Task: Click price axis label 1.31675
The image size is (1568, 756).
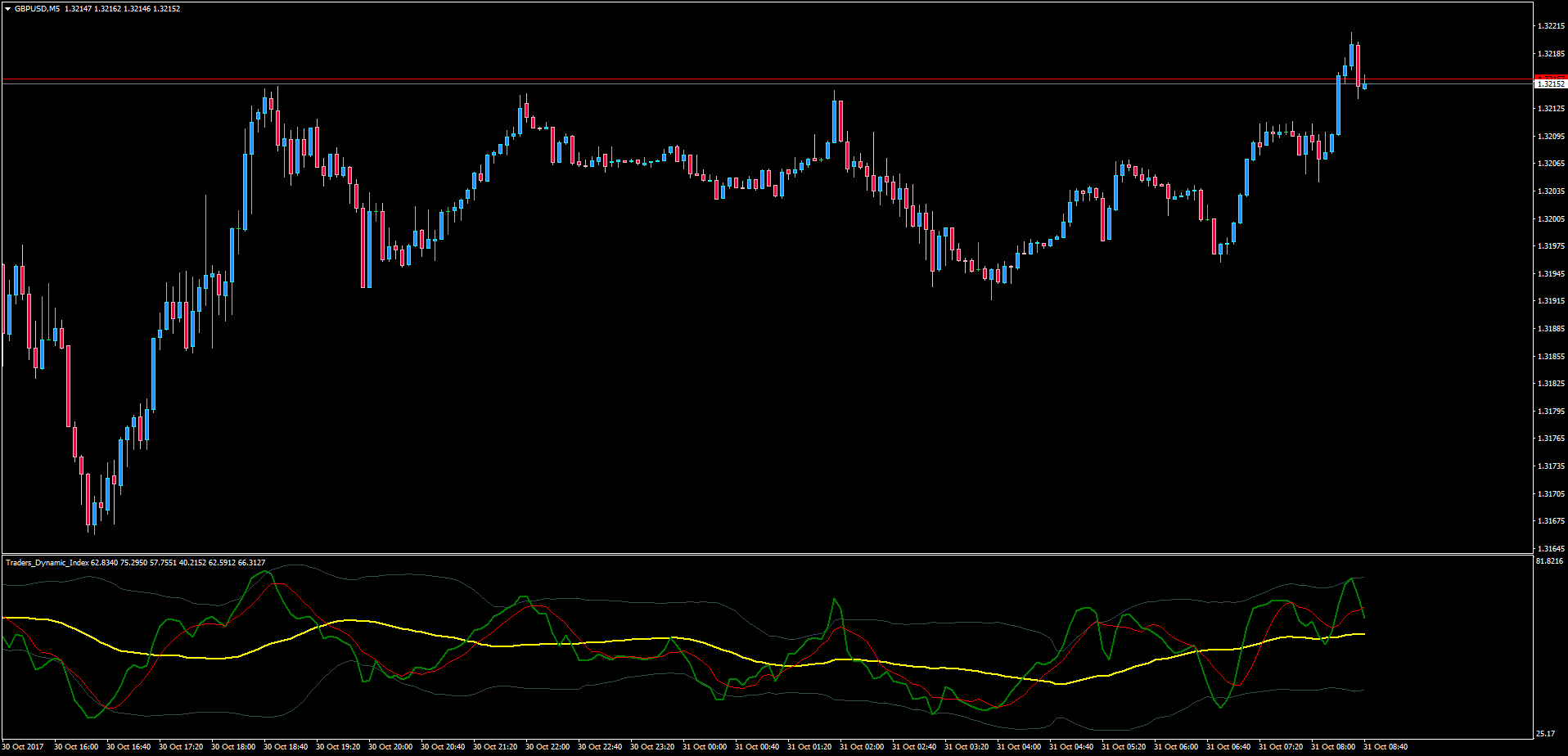Action: click(x=1551, y=521)
